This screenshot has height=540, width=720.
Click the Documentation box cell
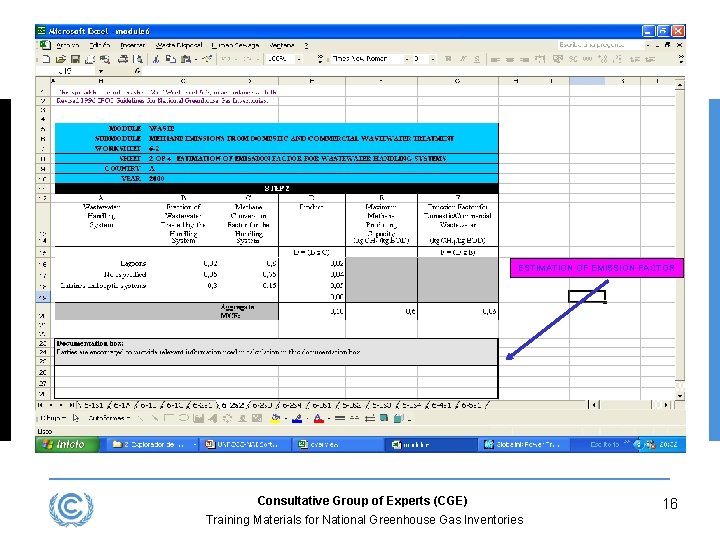pyautogui.click(x=276, y=352)
